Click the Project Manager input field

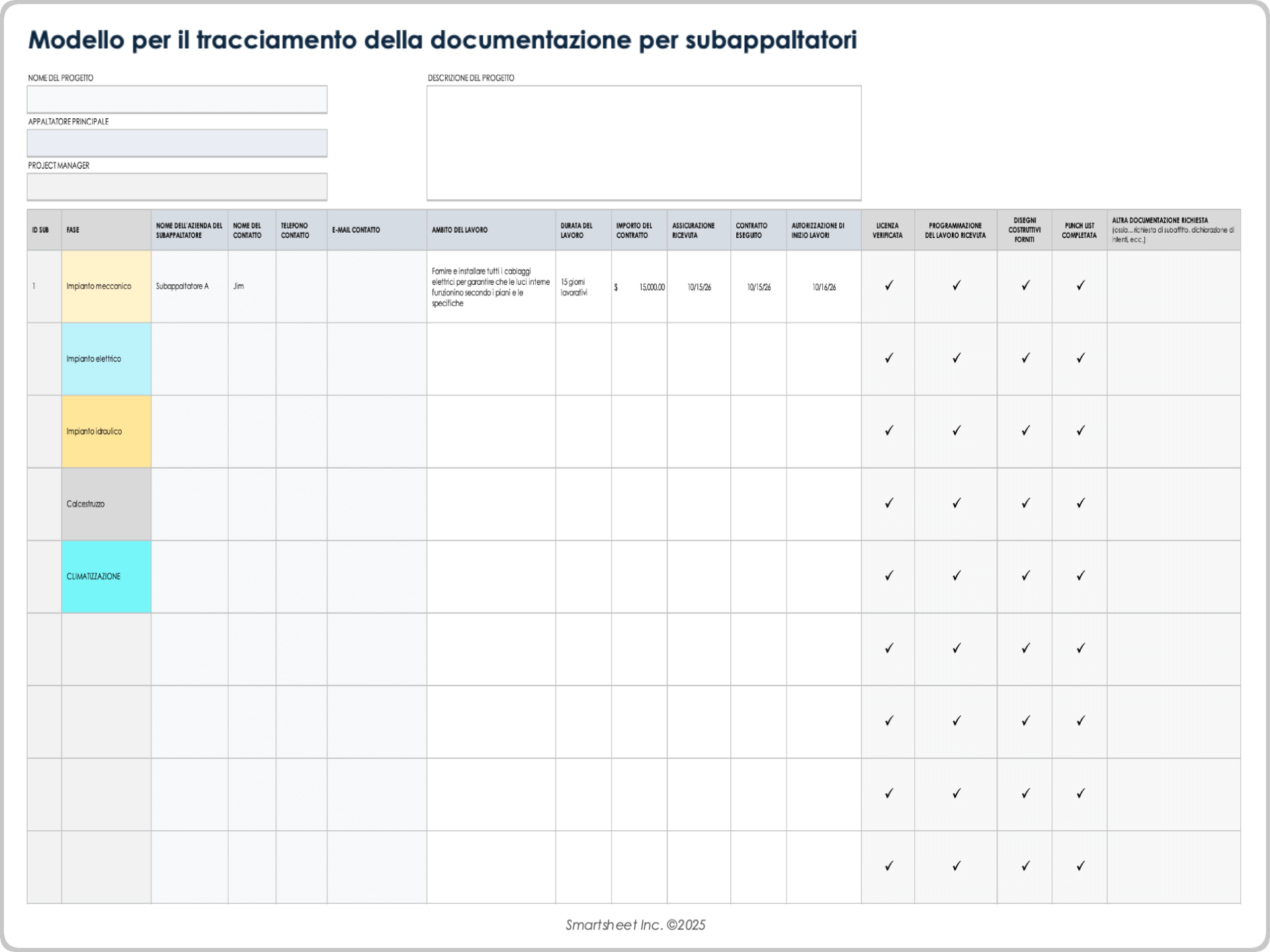click(x=177, y=186)
